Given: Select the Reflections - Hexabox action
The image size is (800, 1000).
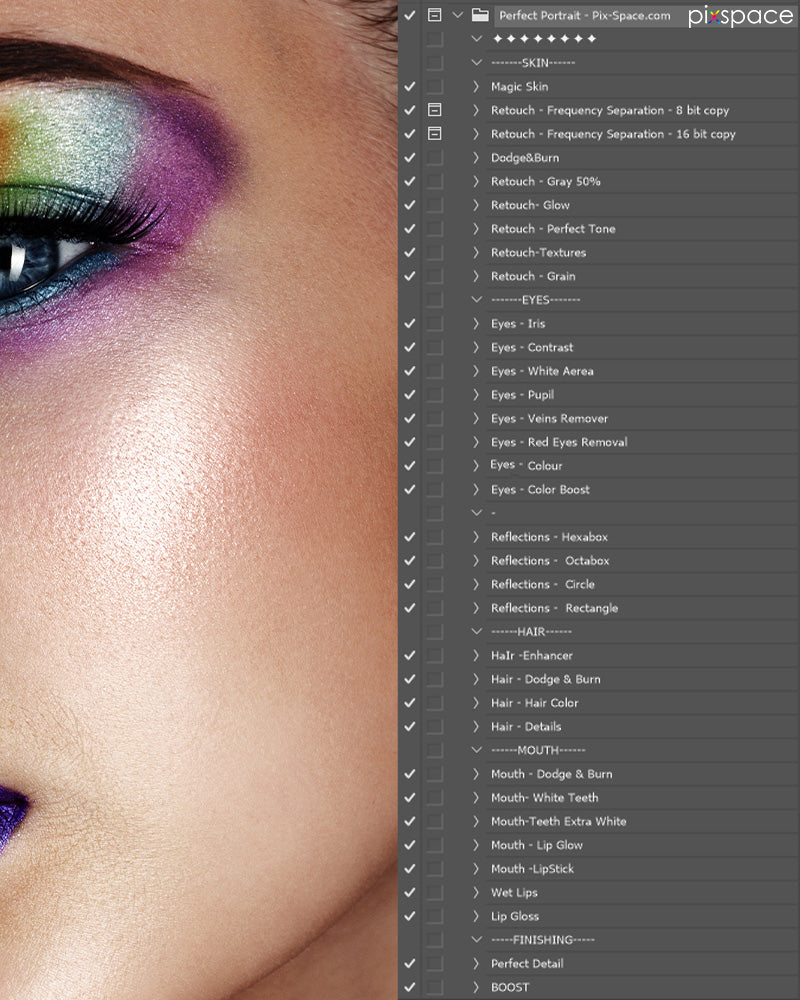Looking at the screenshot, I should [x=549, y=537].
